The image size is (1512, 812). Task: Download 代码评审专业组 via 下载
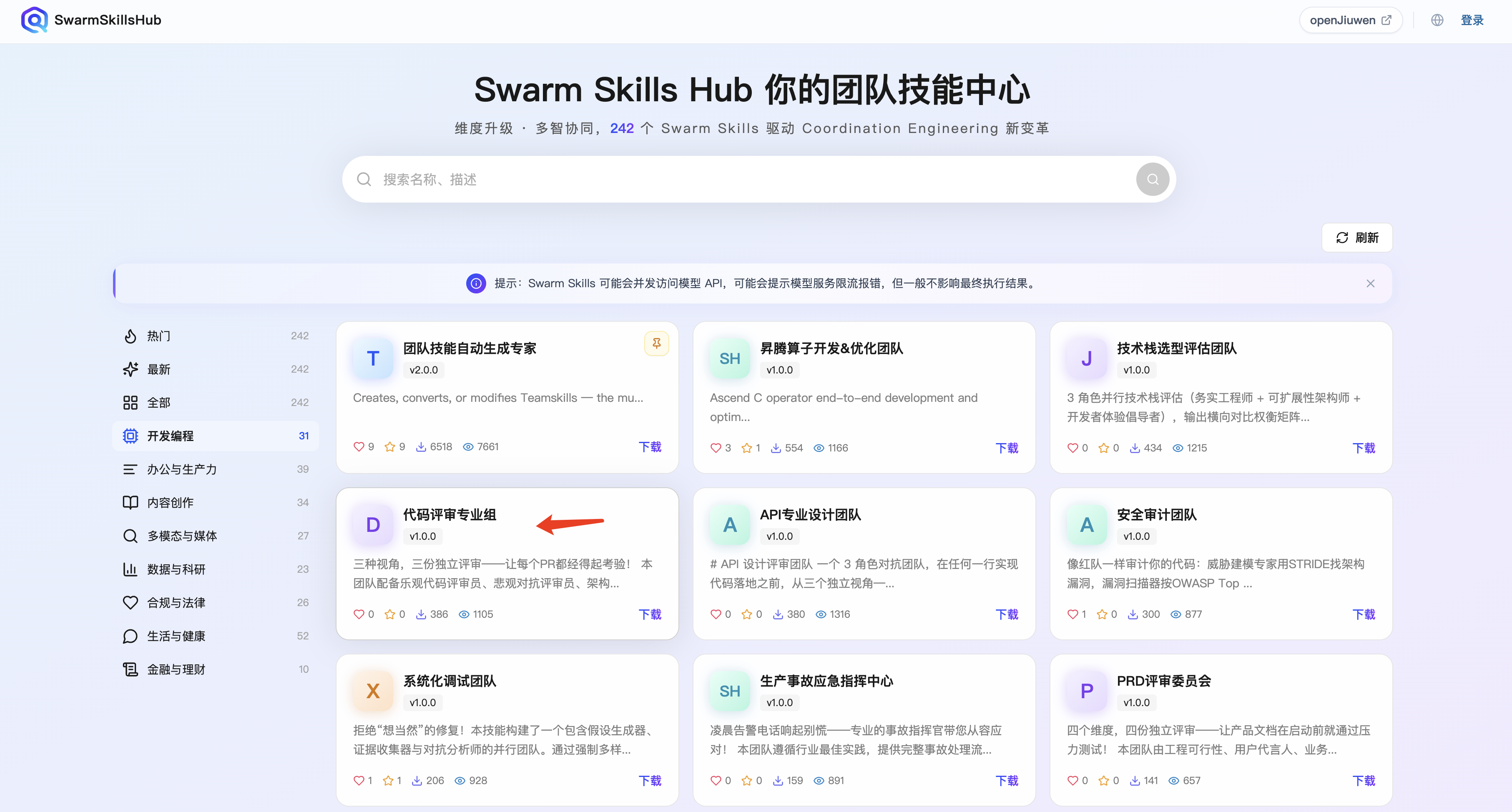click(650, 614)
